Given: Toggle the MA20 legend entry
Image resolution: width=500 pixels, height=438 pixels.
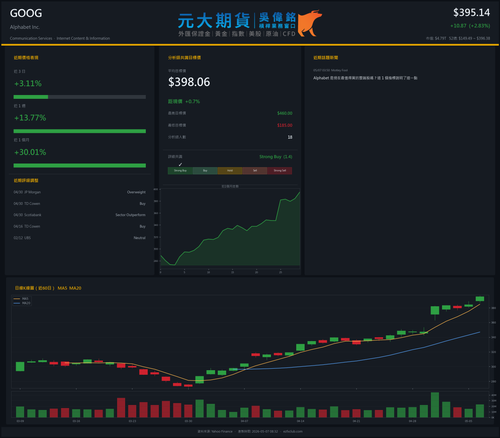Looking at the screenshot, I should [22, 303].
